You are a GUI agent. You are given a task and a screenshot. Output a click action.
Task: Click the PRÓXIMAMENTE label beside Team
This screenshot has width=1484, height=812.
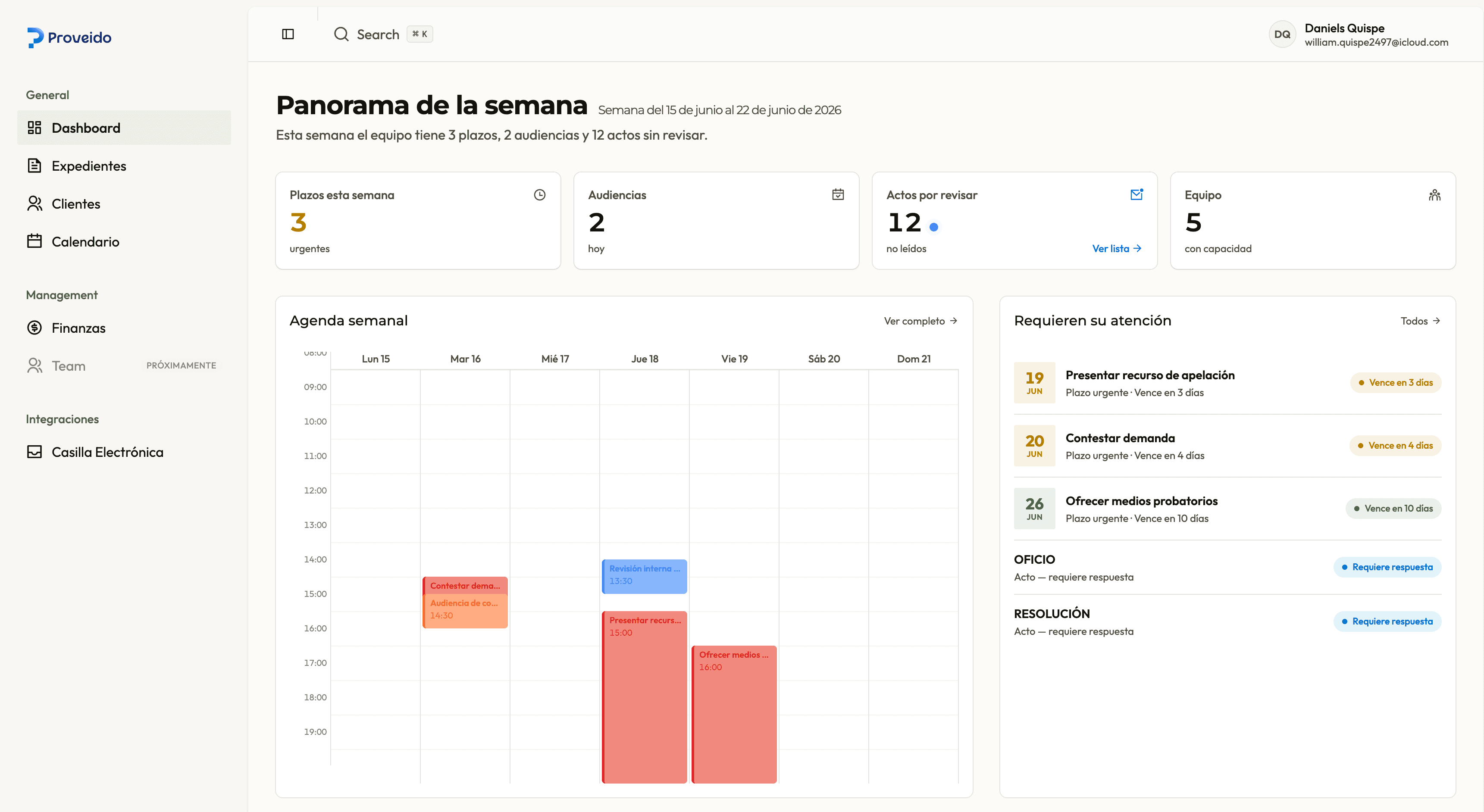point(182,365)
